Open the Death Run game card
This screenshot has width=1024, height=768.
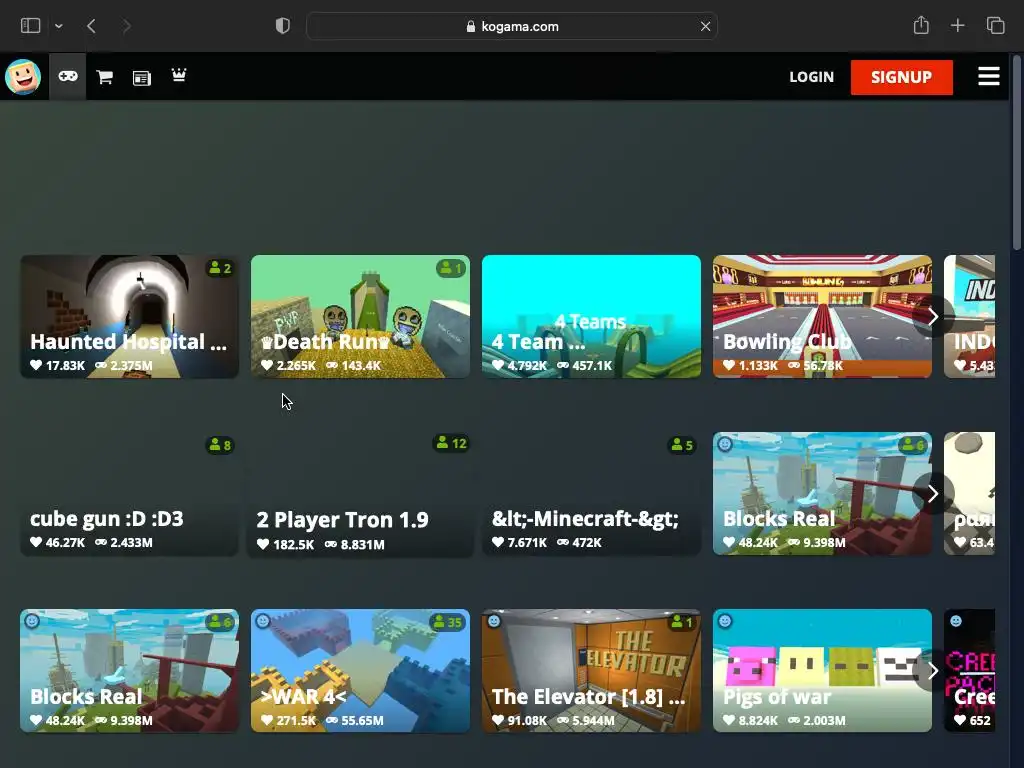click(x=360, y=316)
